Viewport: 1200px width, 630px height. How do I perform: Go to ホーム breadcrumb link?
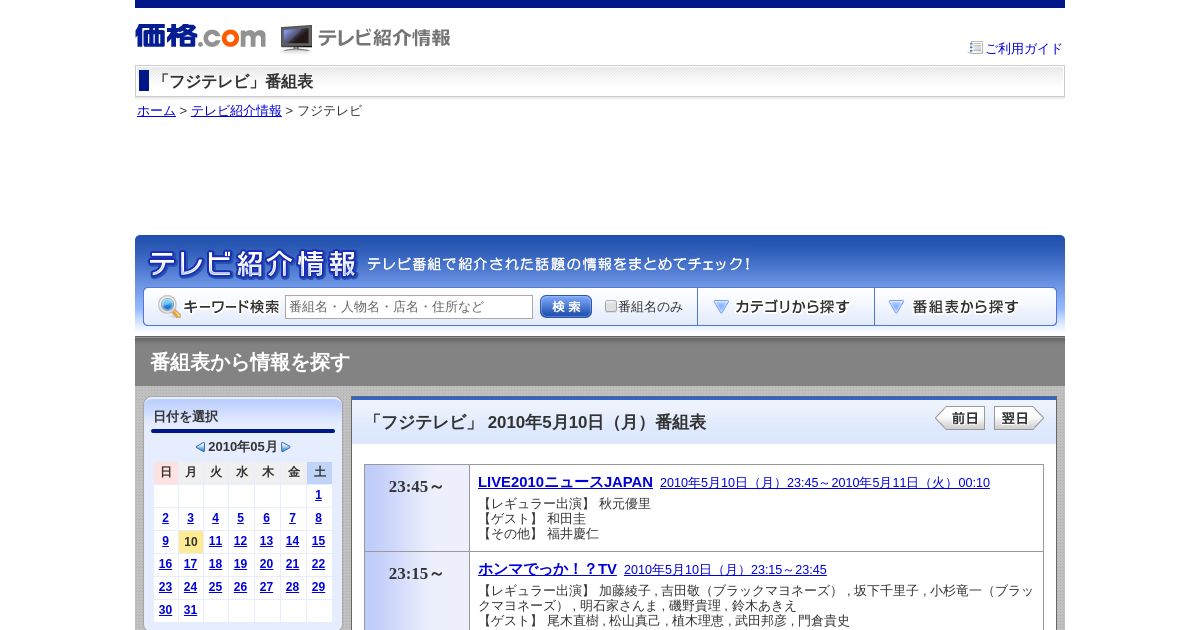point(156,111)
